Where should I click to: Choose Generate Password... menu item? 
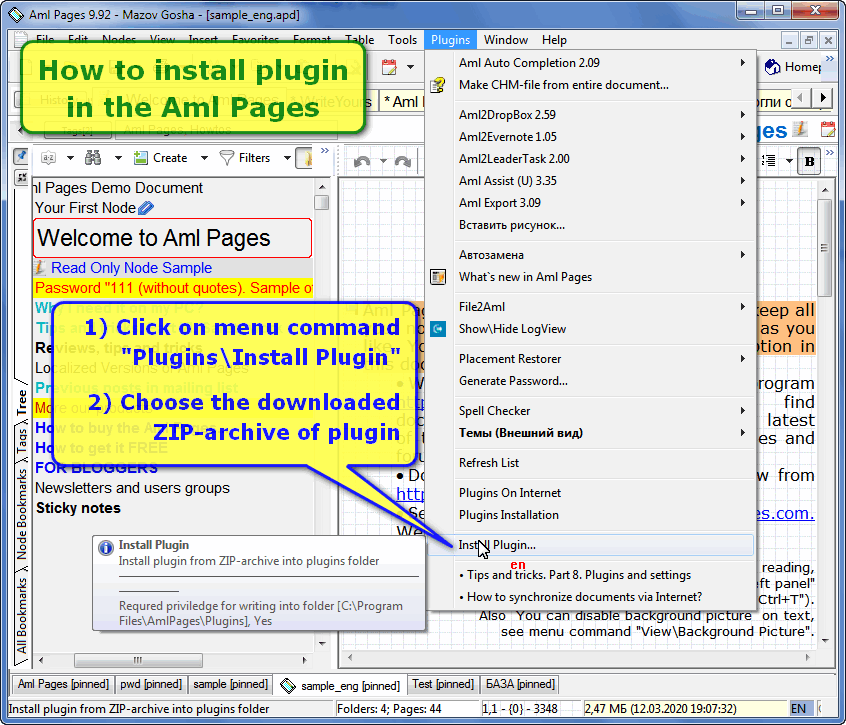click(591, 381)
